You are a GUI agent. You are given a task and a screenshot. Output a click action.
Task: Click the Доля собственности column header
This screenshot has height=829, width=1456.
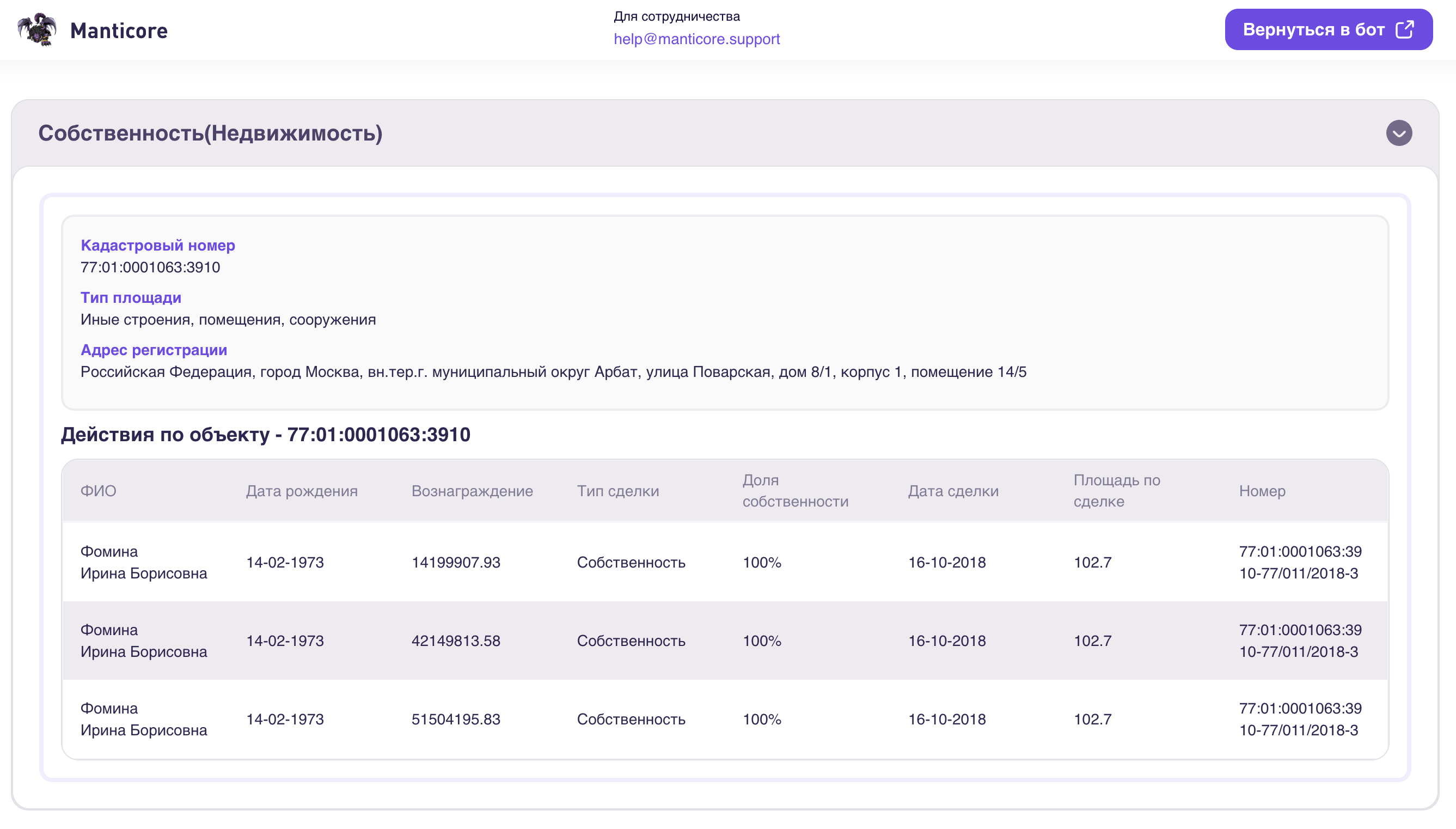pyautogui.click(x=794, y=491)
